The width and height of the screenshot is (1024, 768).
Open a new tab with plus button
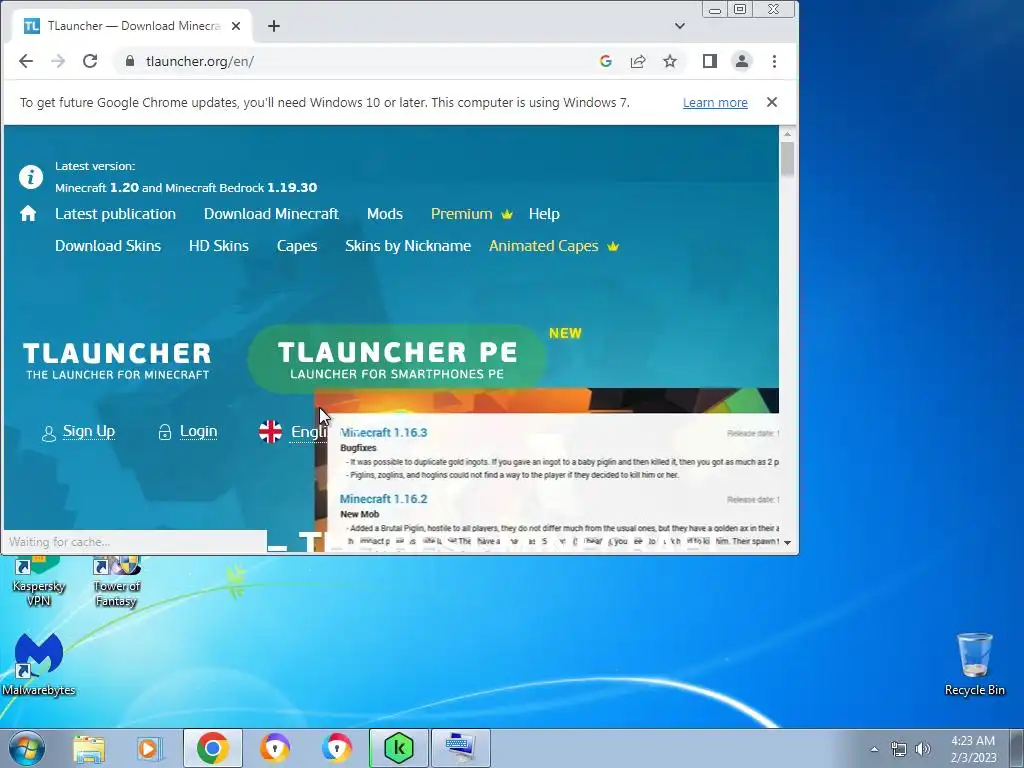click(274, 26)
